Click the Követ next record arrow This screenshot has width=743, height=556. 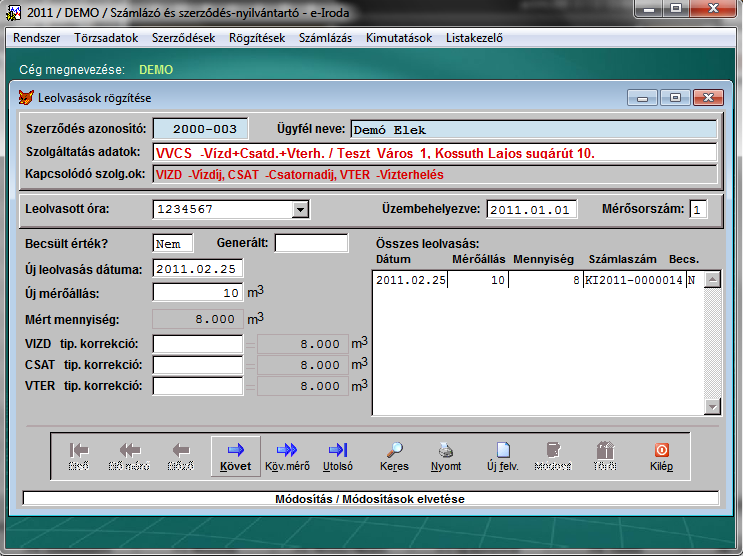pyautogui.click(x=236, y=455)
